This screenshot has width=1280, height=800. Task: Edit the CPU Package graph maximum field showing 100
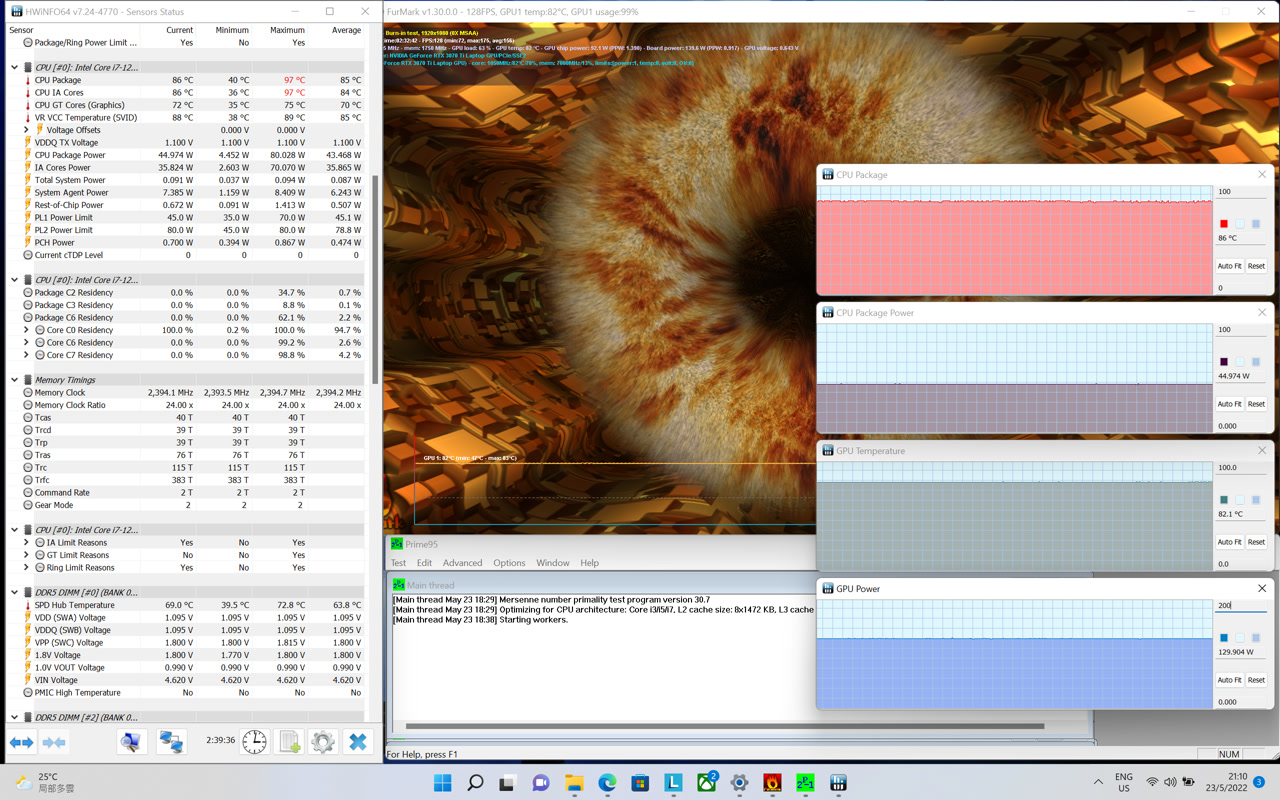(1241, 191)
